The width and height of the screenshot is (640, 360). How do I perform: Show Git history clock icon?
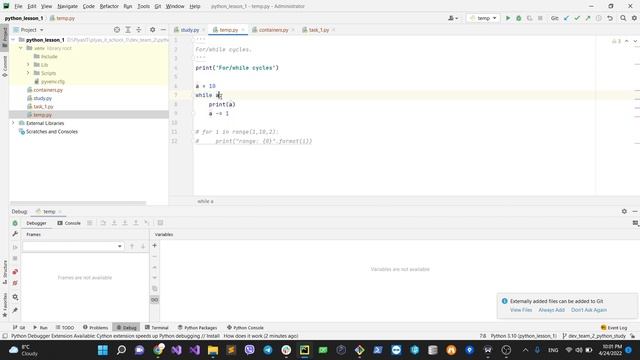[x=599, y=18]
